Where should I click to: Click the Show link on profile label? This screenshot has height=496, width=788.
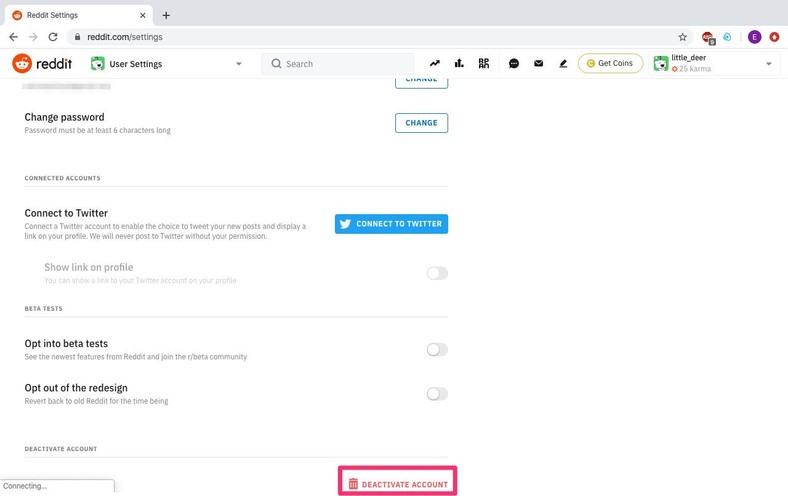click(88, 267)
